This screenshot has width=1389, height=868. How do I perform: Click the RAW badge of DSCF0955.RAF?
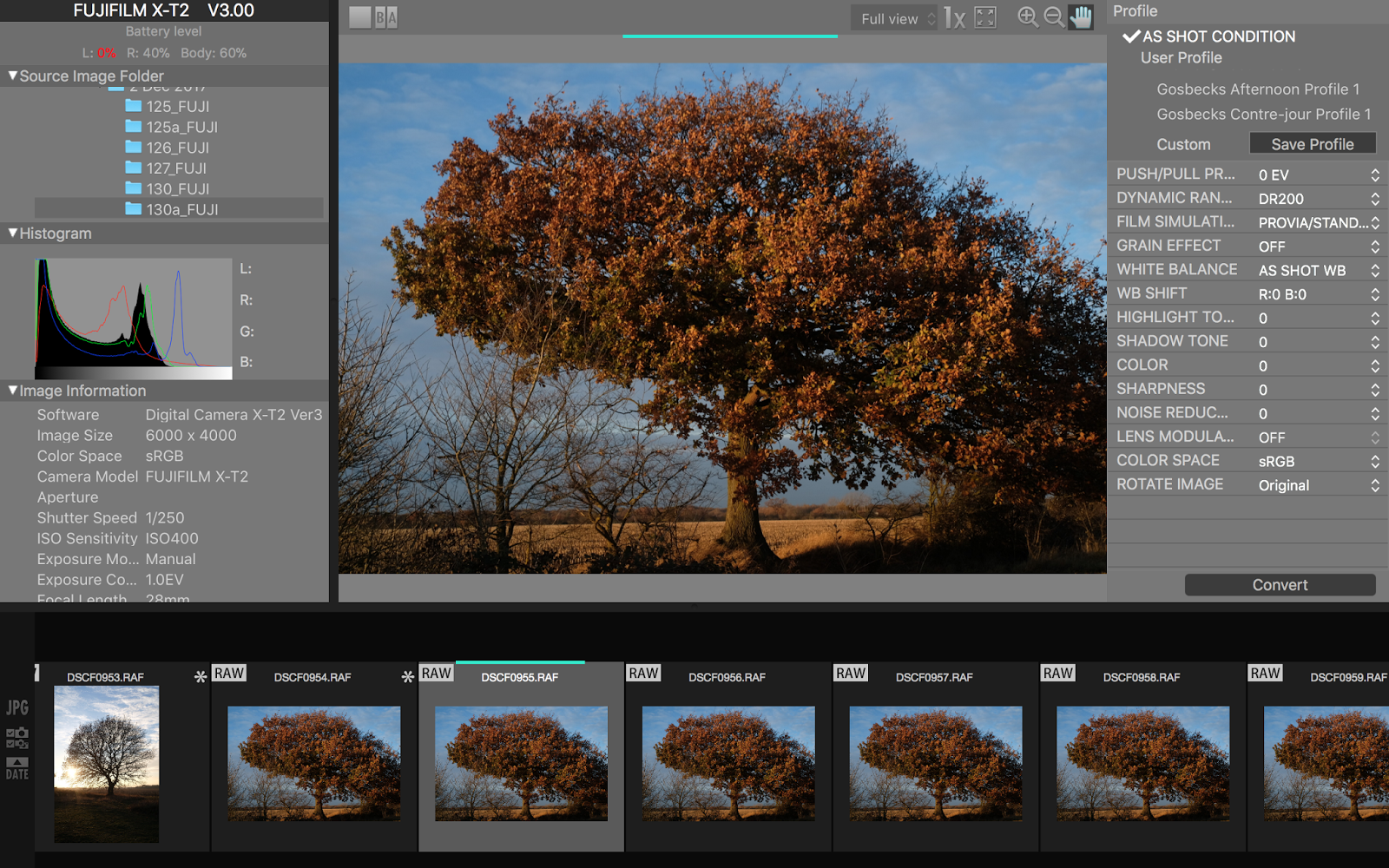[437, 673]
